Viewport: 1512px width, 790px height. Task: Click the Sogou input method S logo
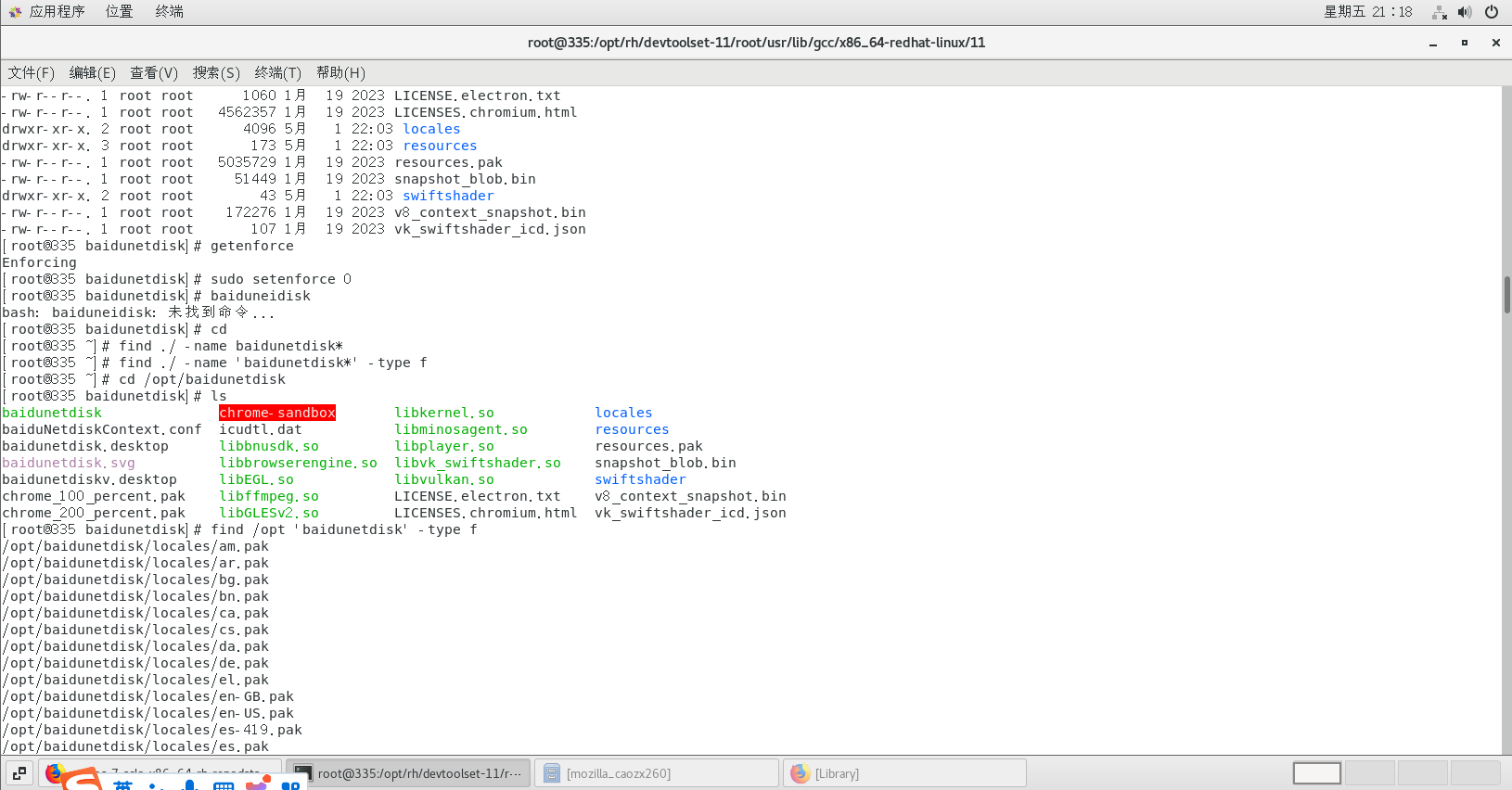coord(82,781)
